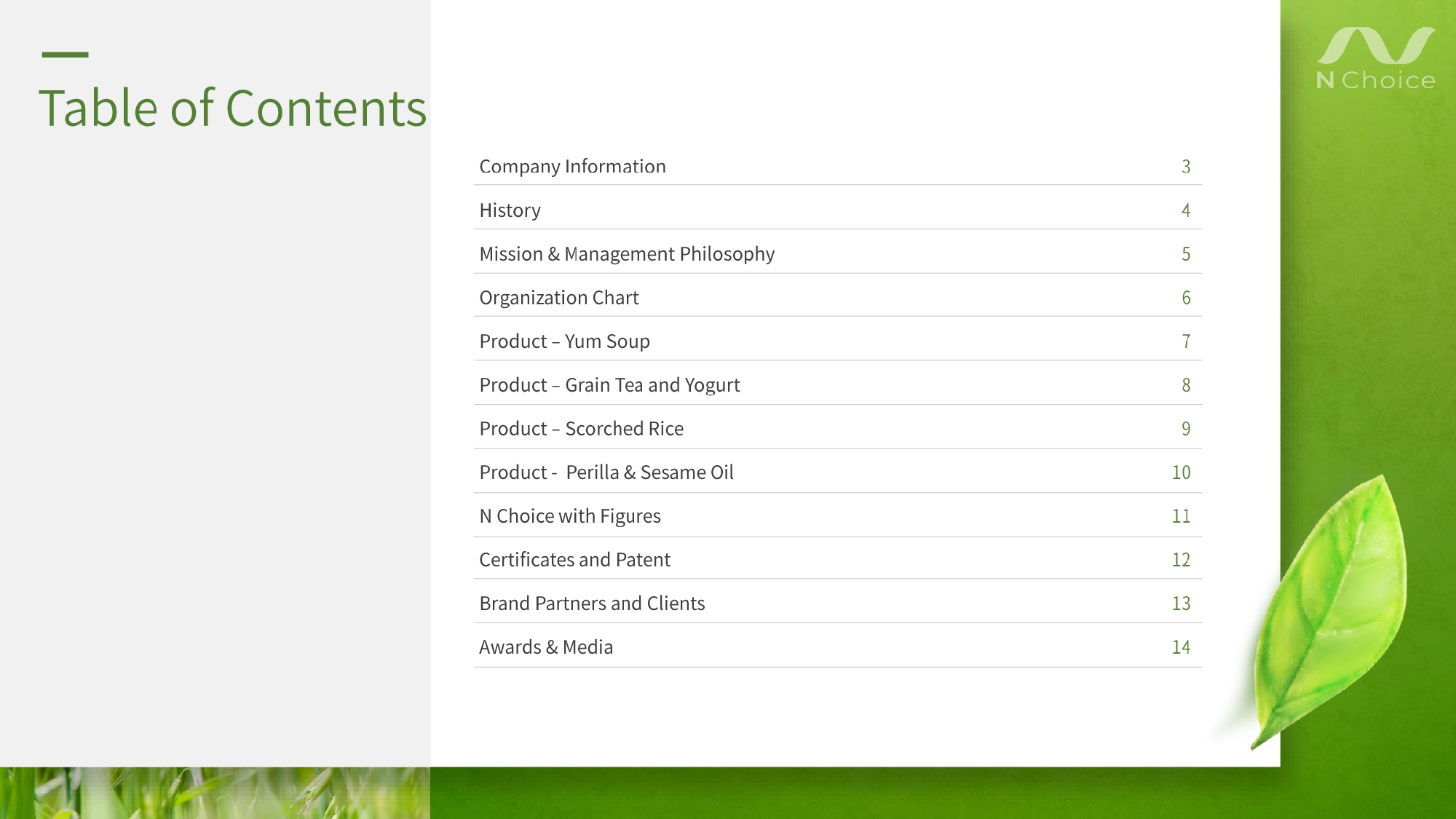Go to the History section
1456x819 pixels.
coord(510,210)
